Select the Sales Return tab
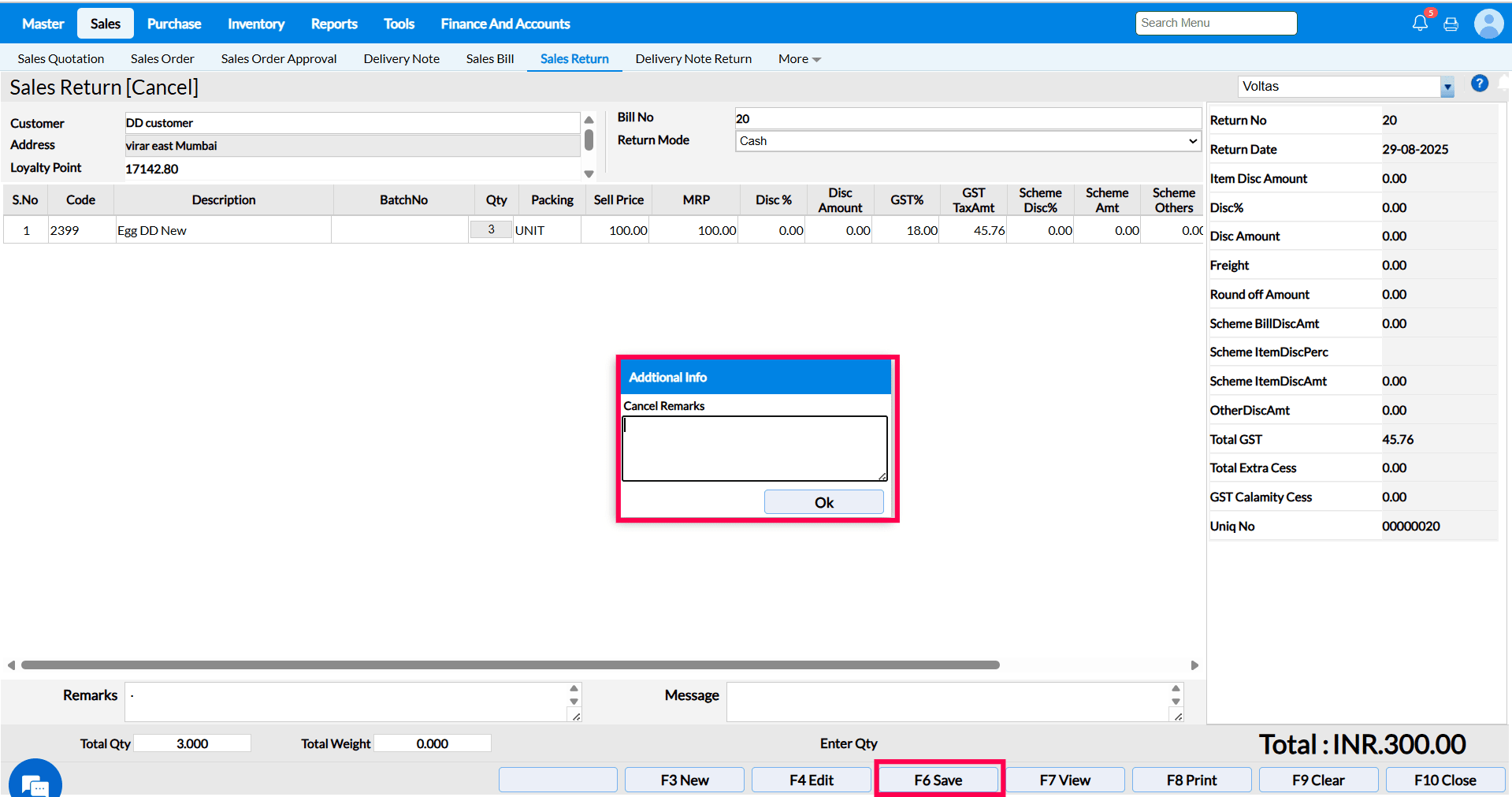 click(574, 59)
